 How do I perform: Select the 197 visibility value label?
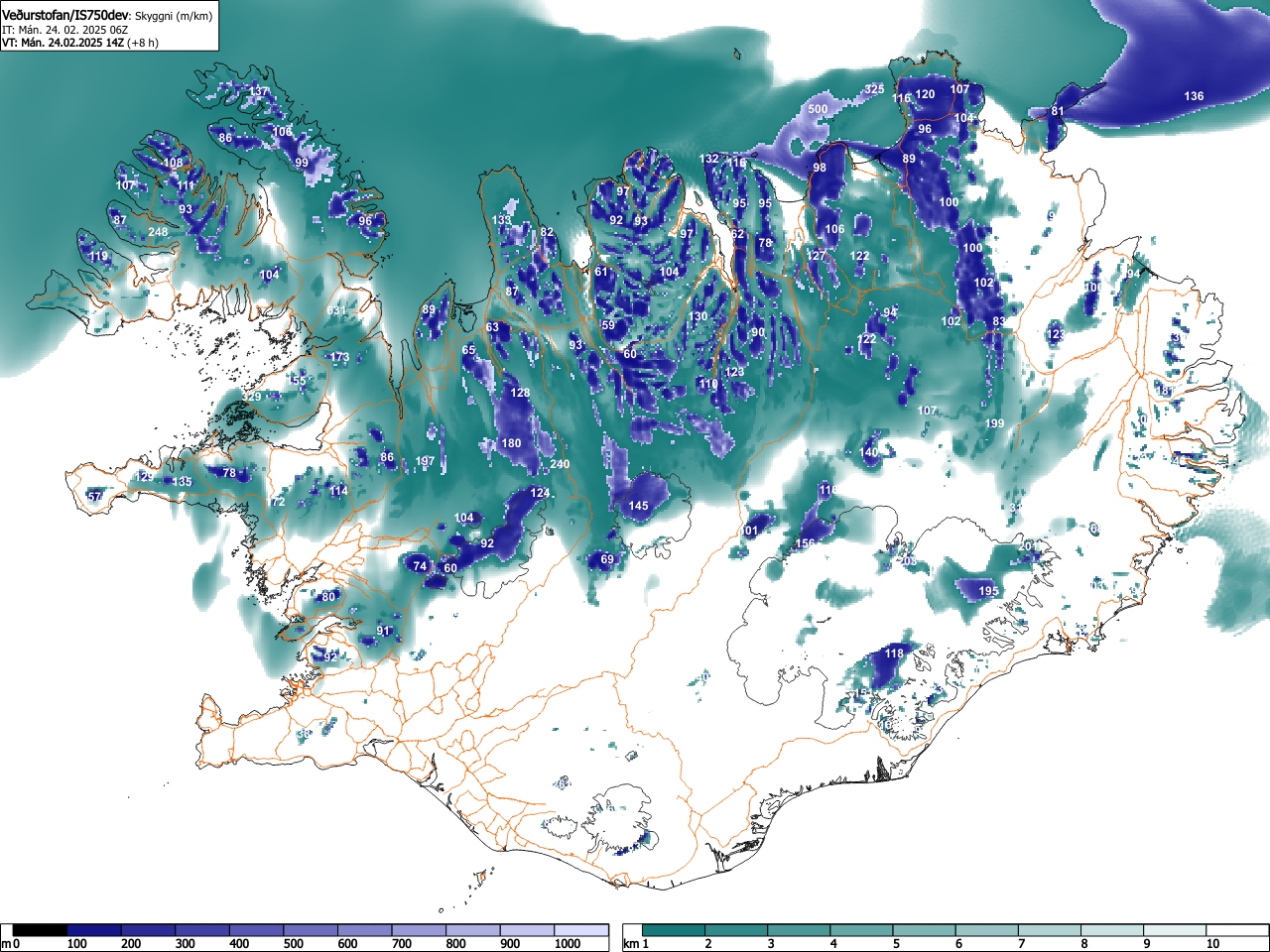pyautogui.click(x=426, y=461)
